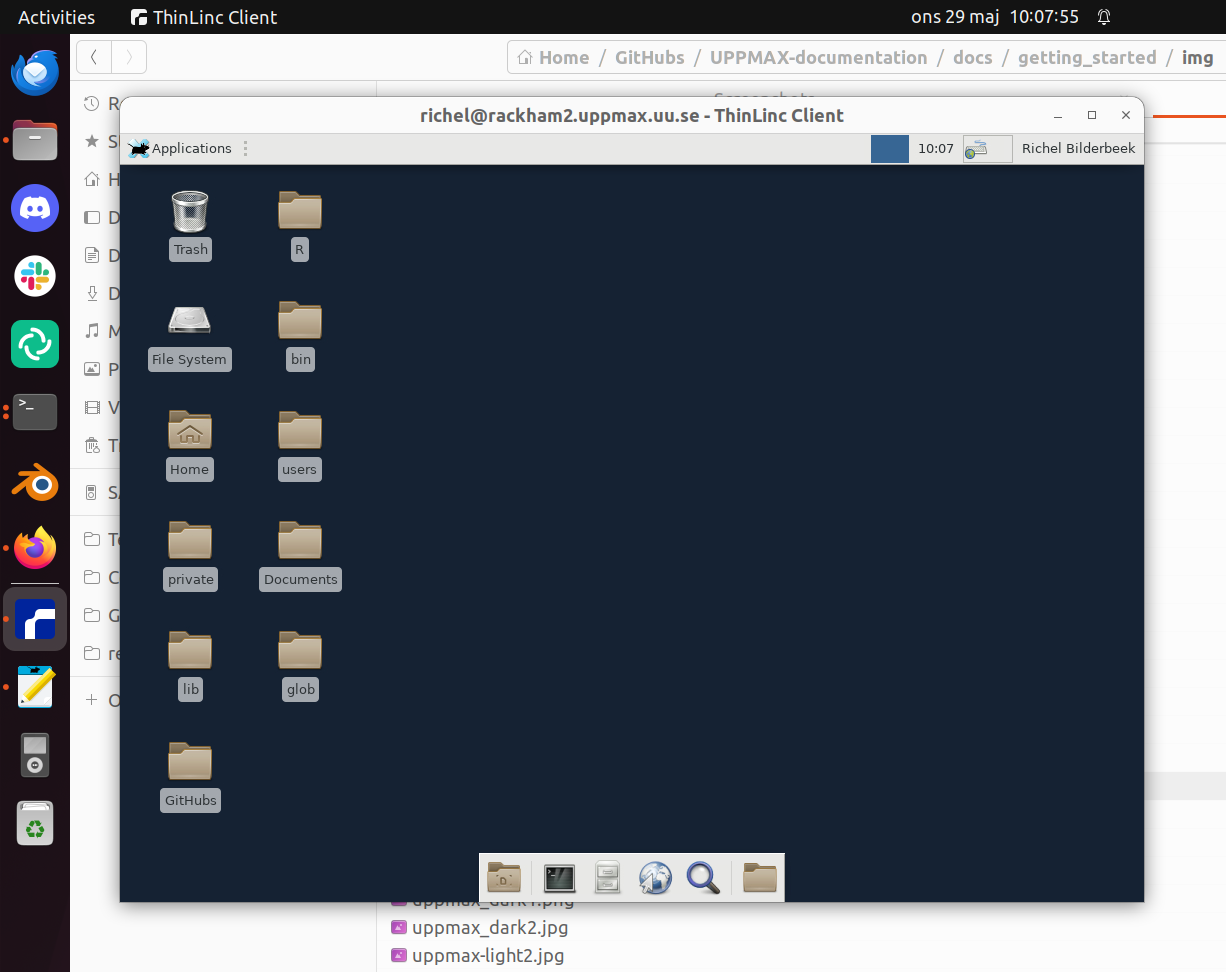This screenshot has width=1226, height=972.
Task: Open the home folder icon in bottom panel
Action: (759, 878)
